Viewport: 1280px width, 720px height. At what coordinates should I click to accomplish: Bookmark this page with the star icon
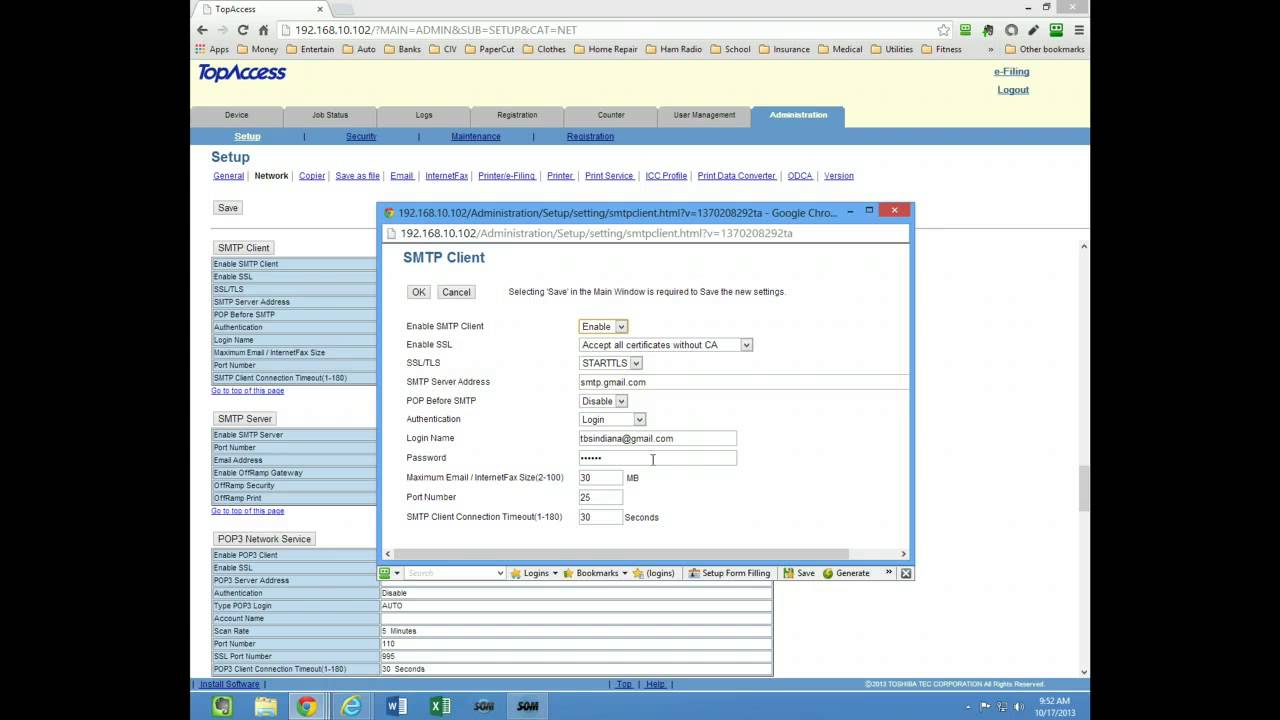pyautogui.click(x=944, y=30)
